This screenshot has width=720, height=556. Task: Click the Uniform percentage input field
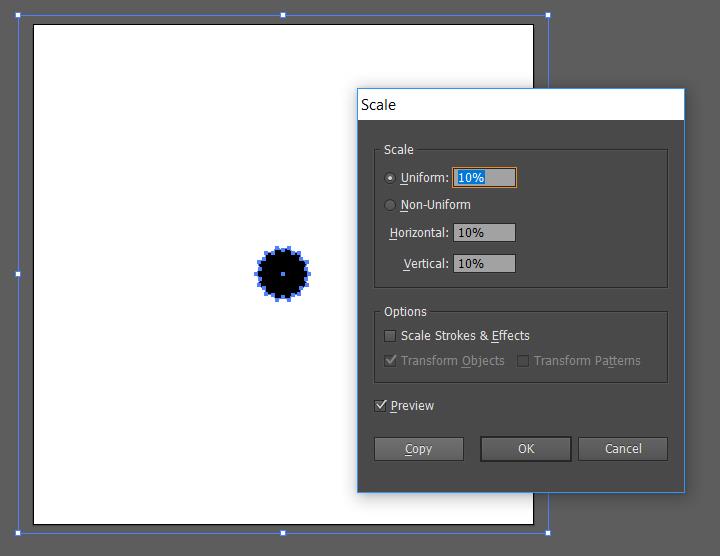pos(485,178)
